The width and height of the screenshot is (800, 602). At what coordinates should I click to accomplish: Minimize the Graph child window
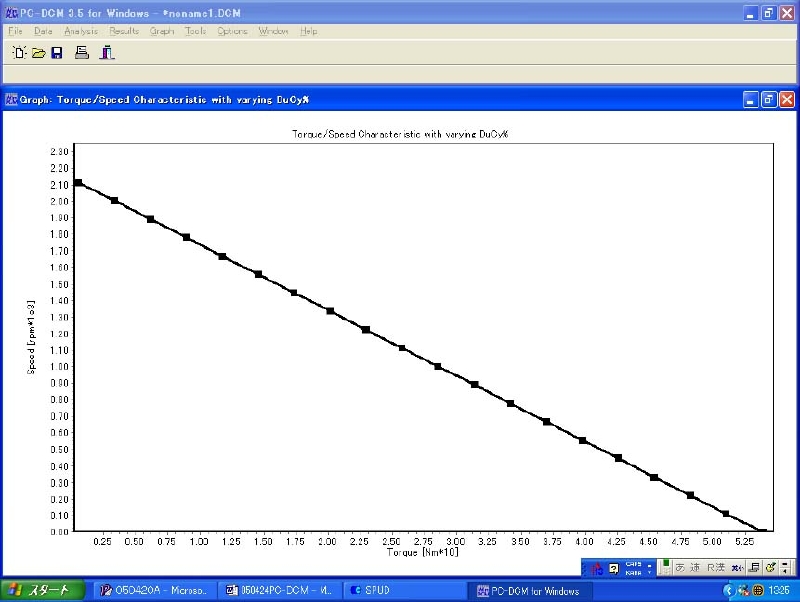(x=751, y=99)
